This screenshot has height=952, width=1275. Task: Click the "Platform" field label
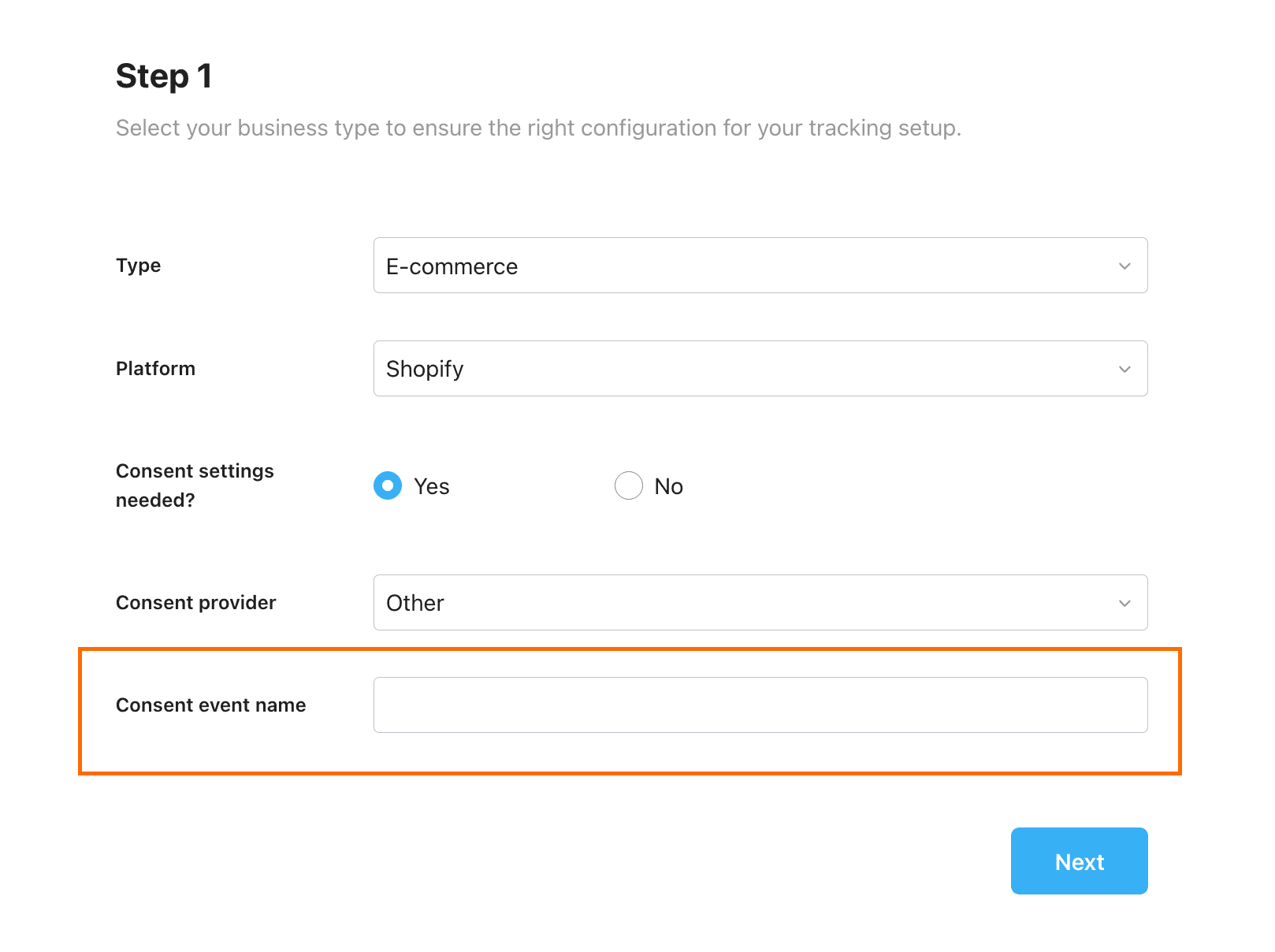[155, 369]
